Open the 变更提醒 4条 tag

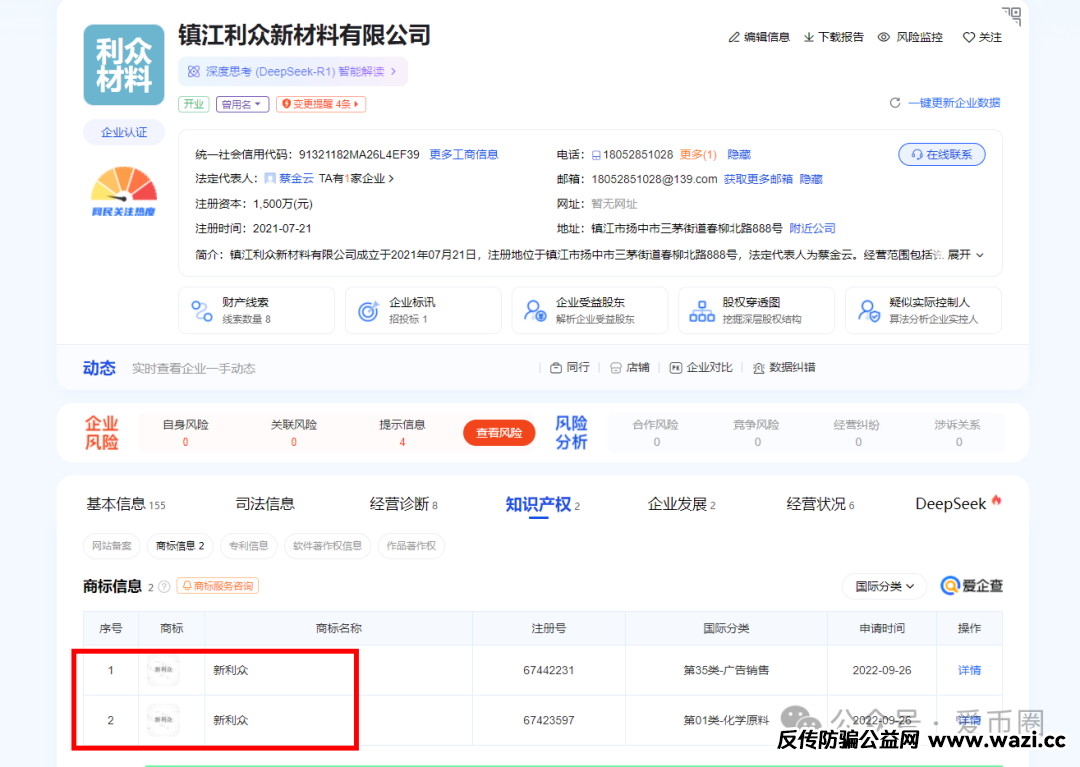click(321, 104)
